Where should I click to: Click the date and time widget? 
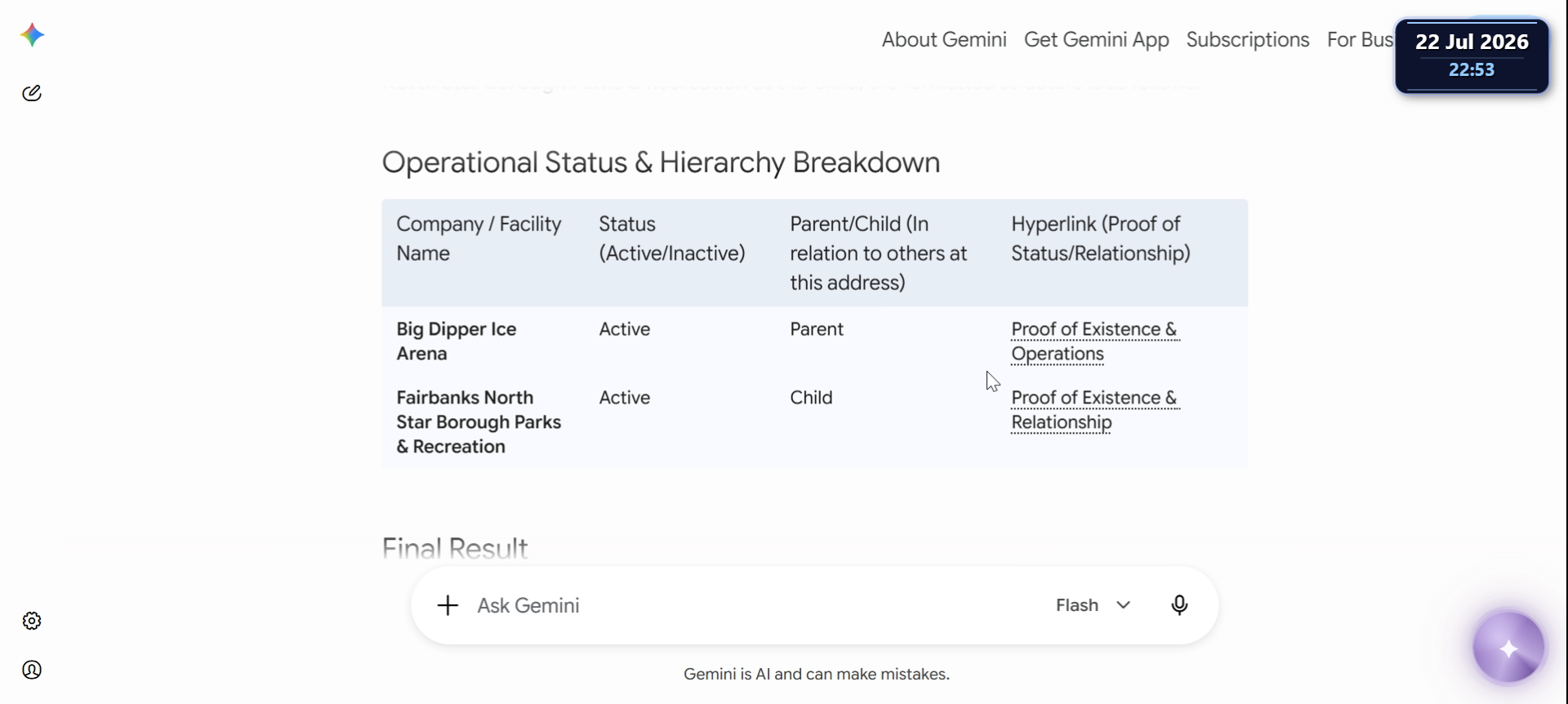point(1472,56)
